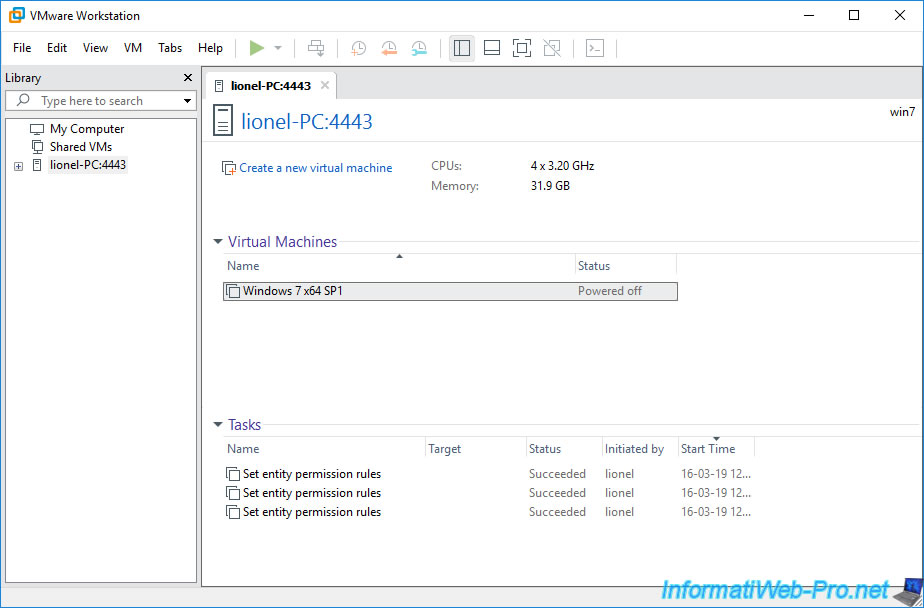Select the second Set entity permission rules task

[312, 493]
